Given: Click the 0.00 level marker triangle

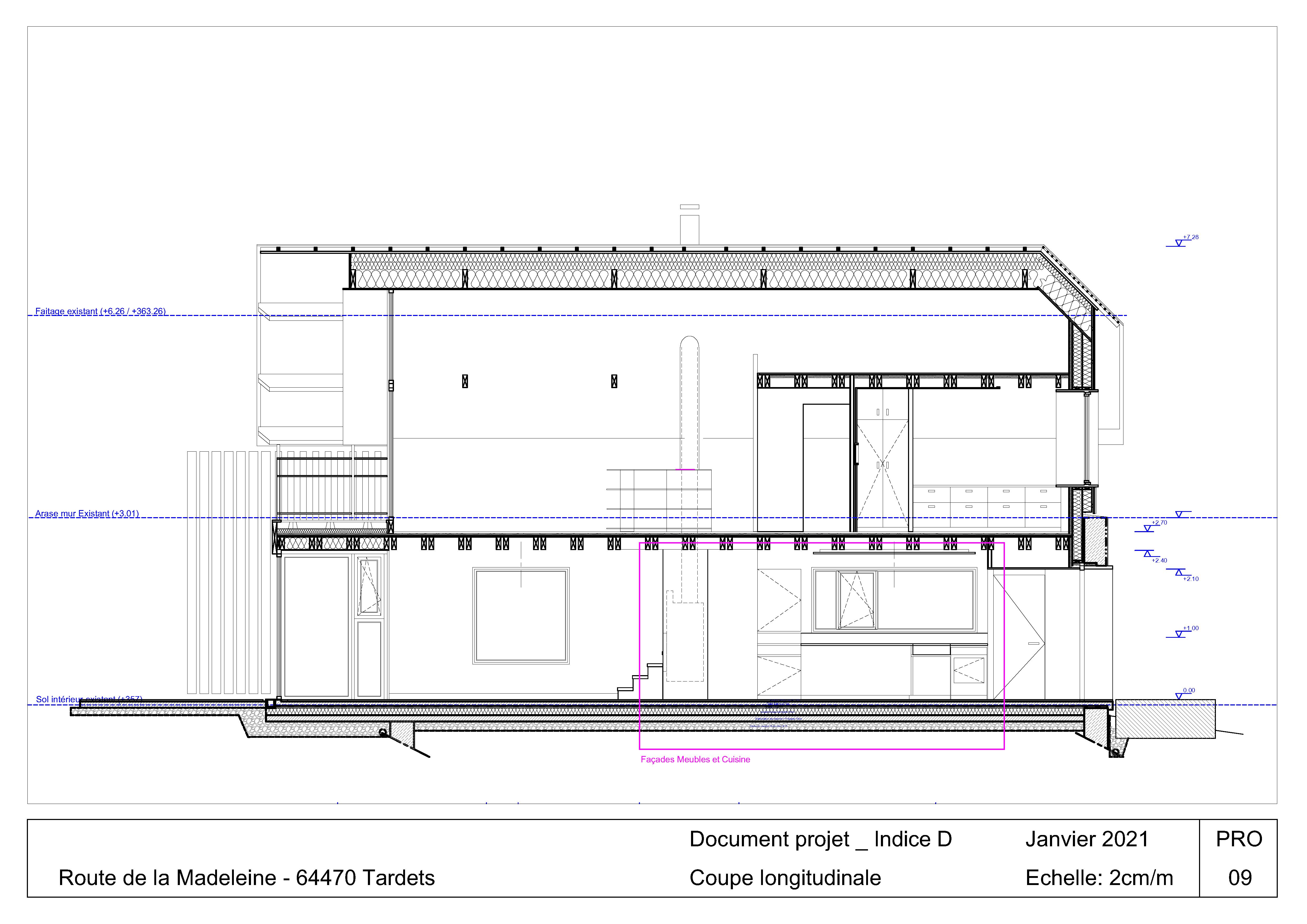Looking at the screenshot, I should tap(1179, 696).
